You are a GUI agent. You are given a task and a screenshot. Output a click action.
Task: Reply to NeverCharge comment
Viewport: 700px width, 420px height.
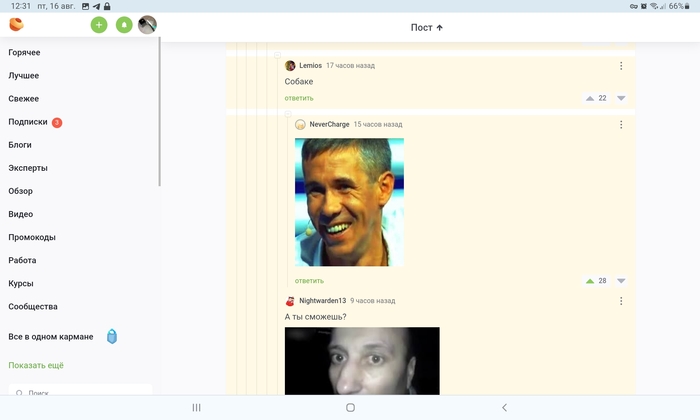pyautogui.click(x=309, y=281)
